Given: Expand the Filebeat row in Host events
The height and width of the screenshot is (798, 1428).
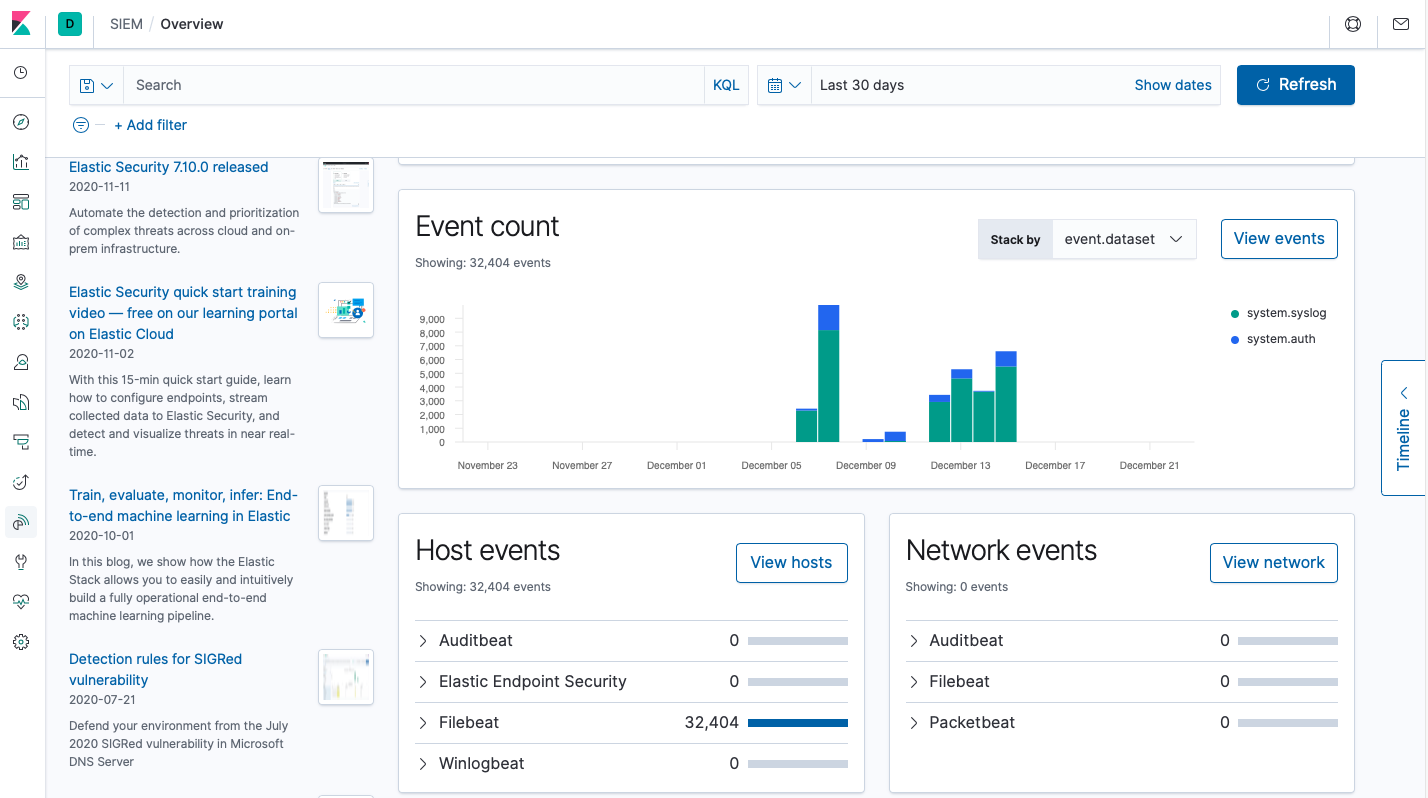Looking at the screenshot, I should (x=423, y=722).
